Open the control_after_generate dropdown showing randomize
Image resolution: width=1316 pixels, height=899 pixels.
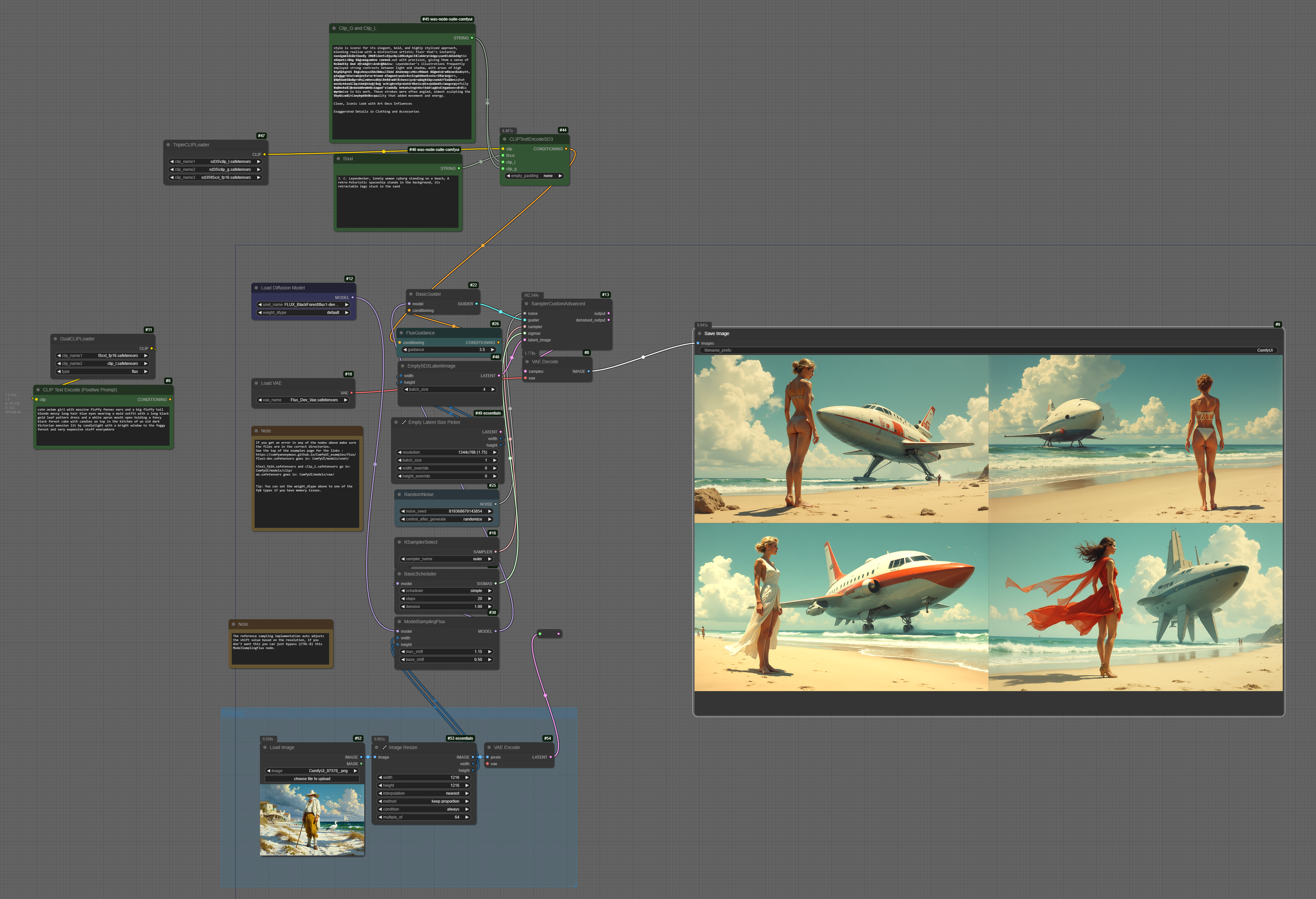[x=446, y=520]
